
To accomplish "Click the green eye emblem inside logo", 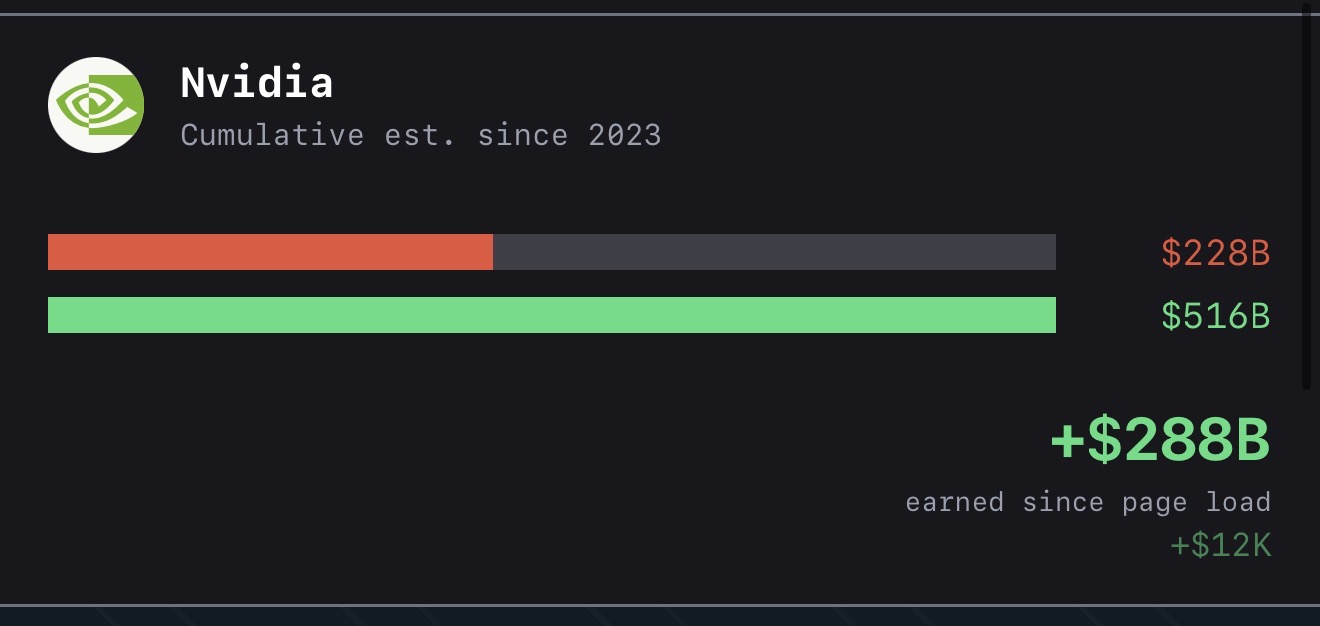I will click(97, 104).
